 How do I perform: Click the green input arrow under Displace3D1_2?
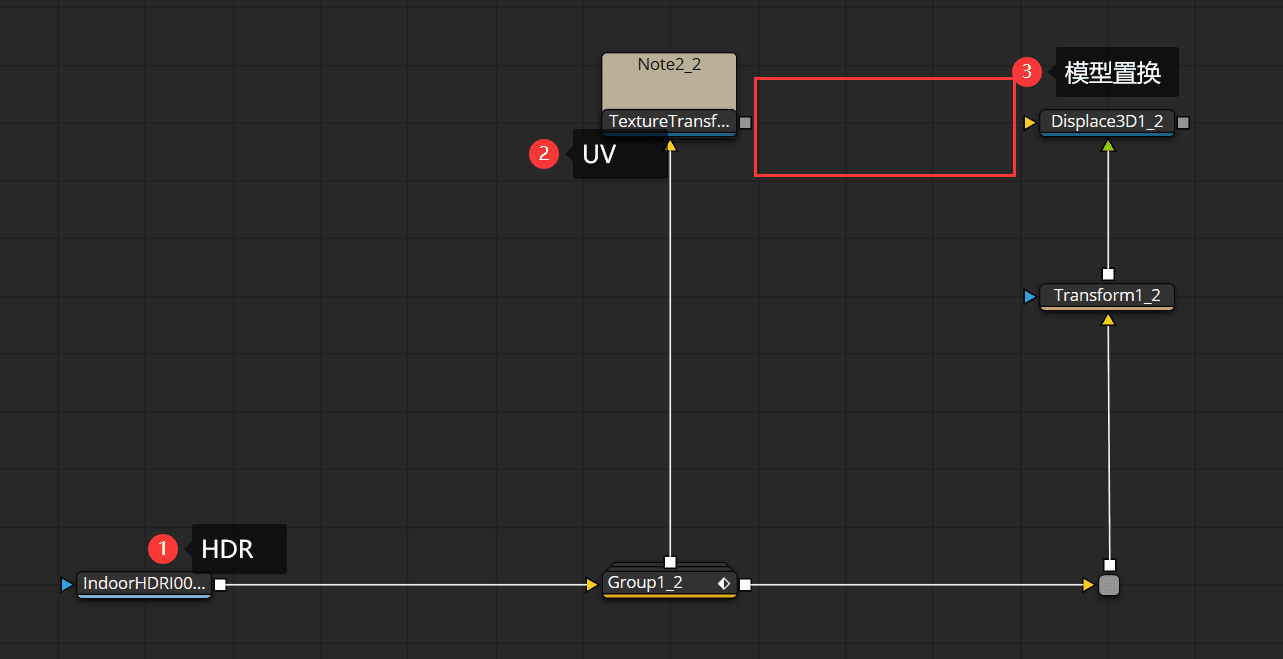pyautogui.click(x=1107, y=146)
